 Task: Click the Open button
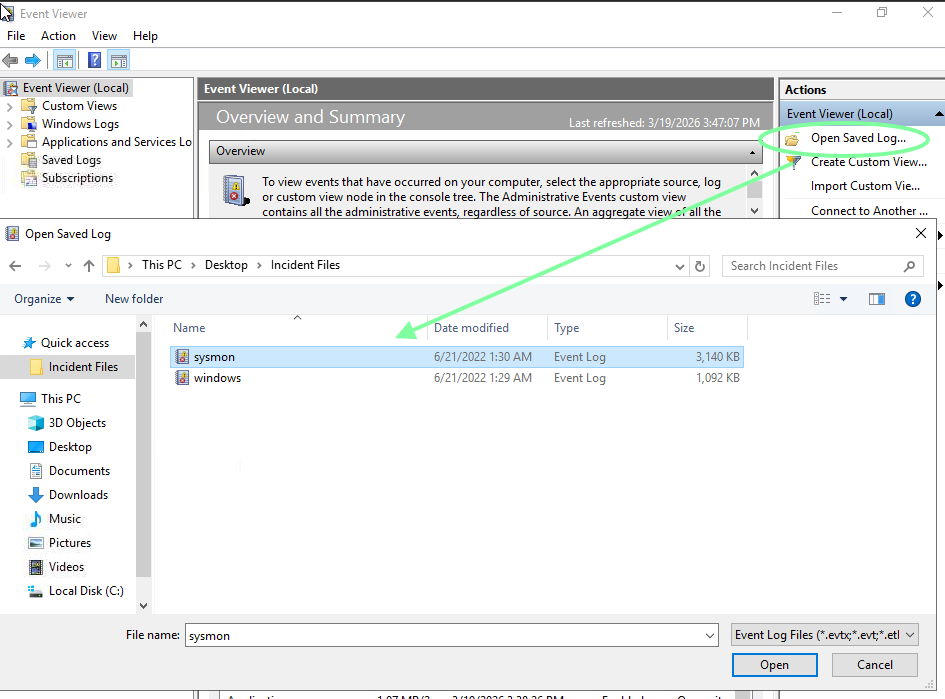coord(774,665)
